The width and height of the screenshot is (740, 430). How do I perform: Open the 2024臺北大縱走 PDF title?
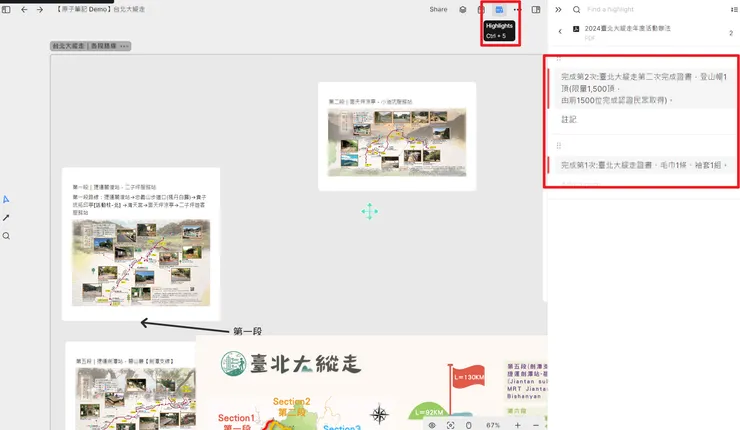click(x=627, y=28)
